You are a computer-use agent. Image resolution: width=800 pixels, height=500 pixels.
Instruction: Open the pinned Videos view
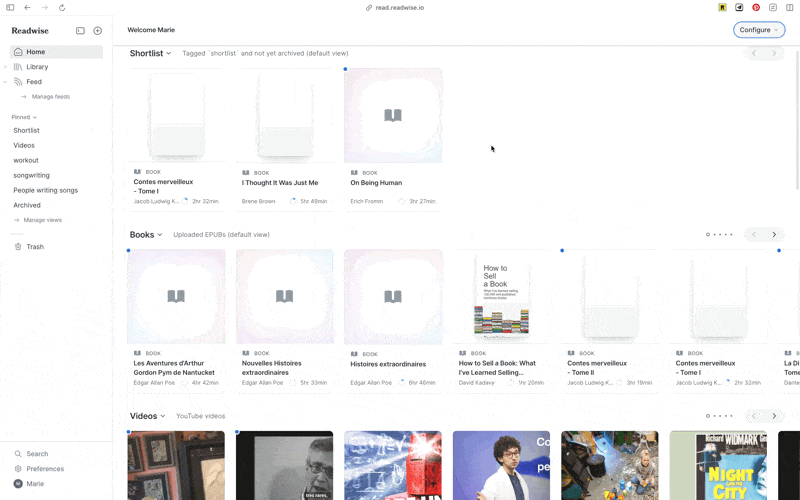[x=24, y=145]
